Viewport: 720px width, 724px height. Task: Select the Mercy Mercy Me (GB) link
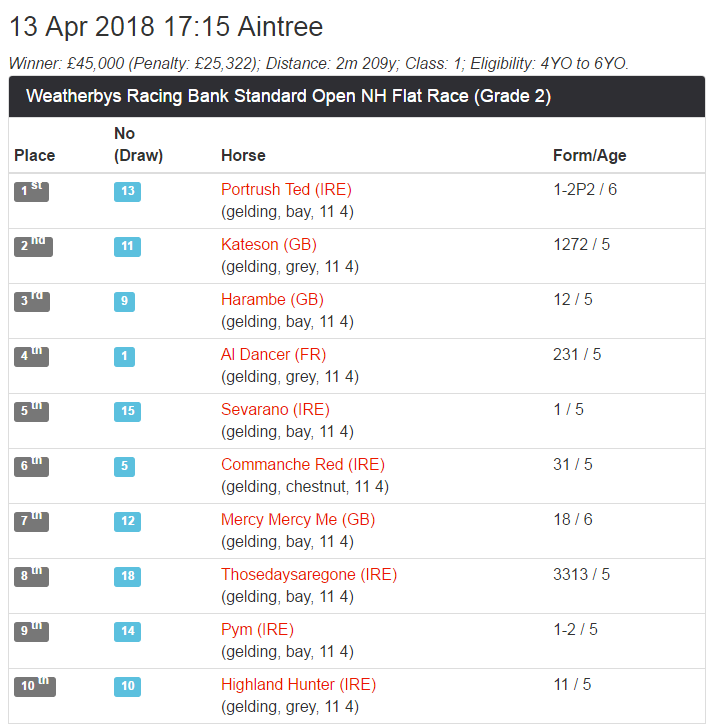pyautogui.click(x=297, y=520)
